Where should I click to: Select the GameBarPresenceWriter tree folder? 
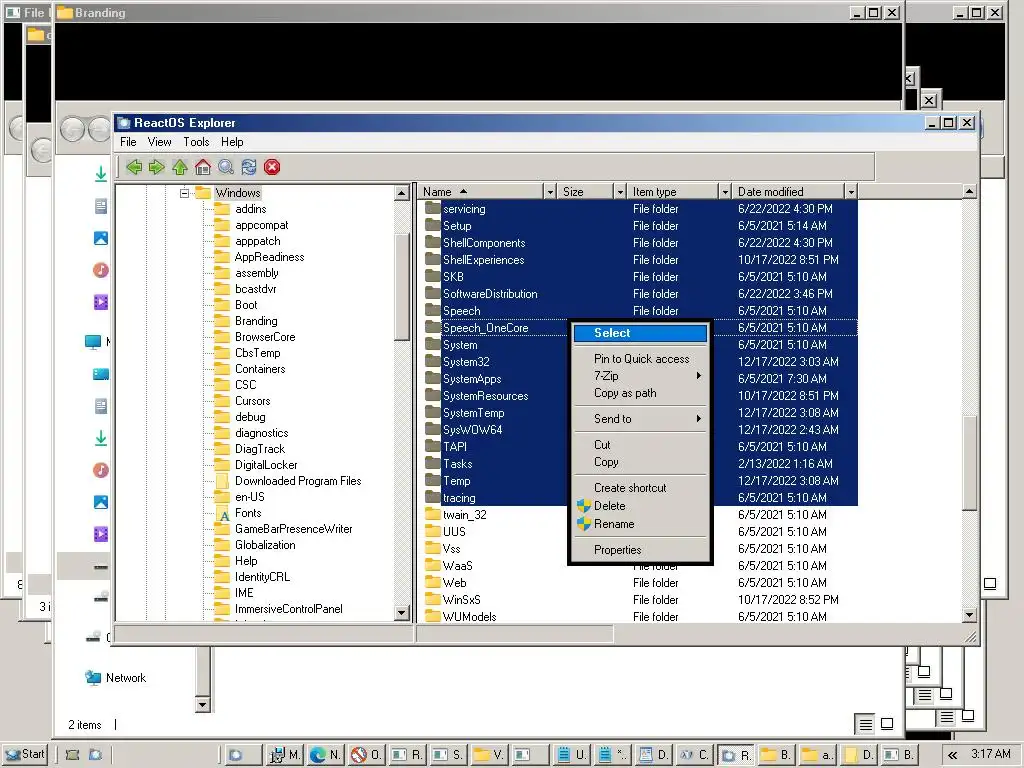pyautogui.click(x=293, y=529)
